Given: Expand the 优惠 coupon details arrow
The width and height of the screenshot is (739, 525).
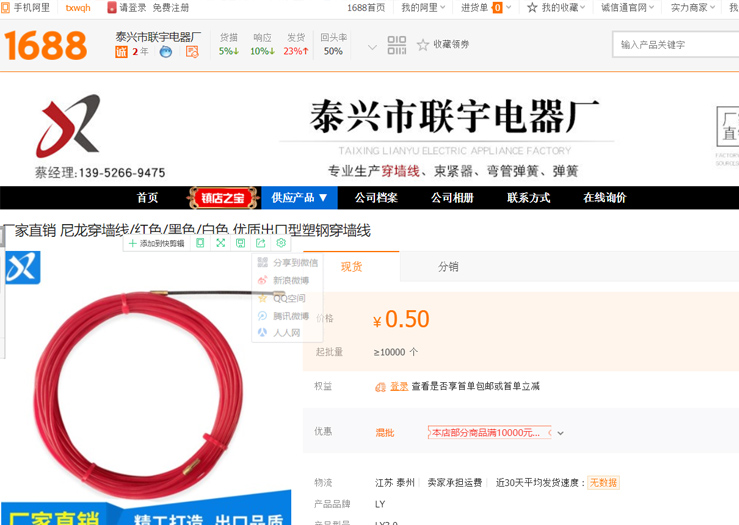Looking at the screenshot, I should coord(561,433).
